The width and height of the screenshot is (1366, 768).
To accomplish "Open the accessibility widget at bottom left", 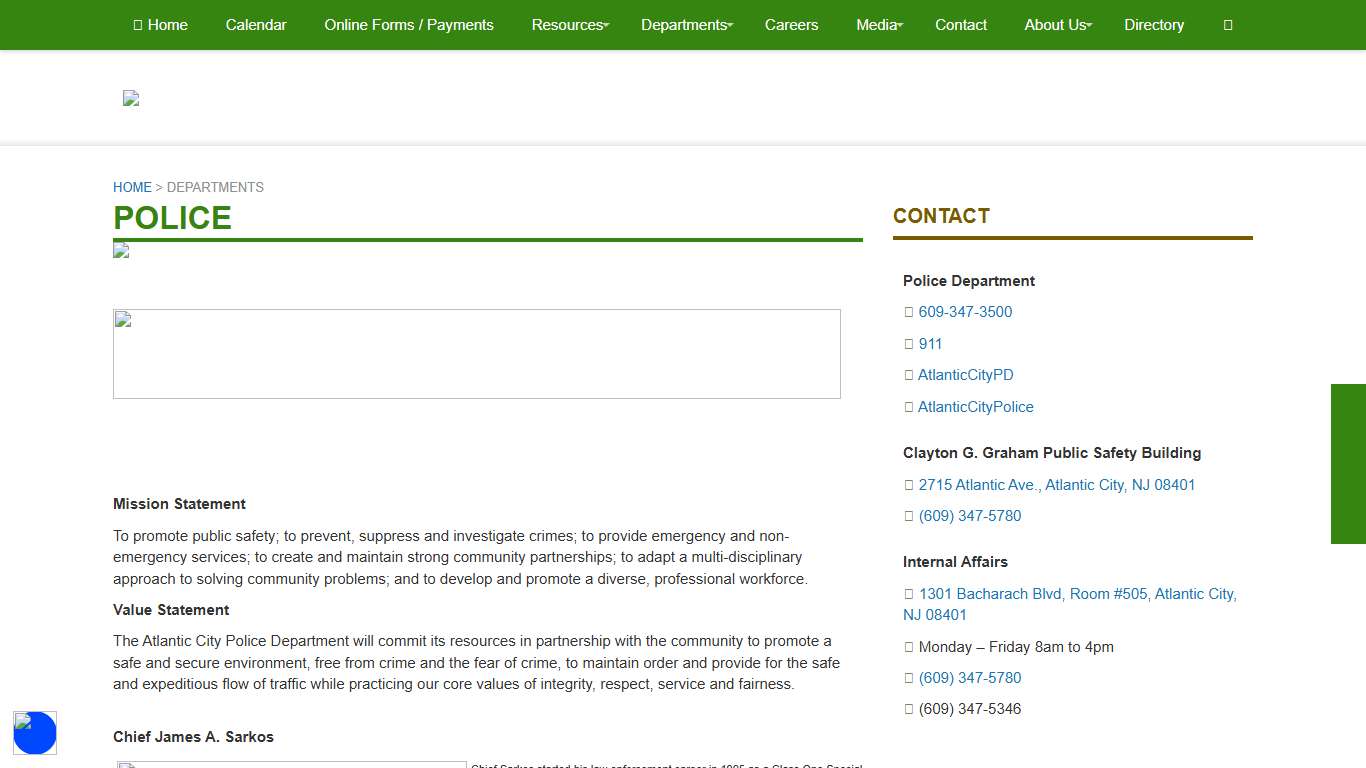I will coord(35,733).
